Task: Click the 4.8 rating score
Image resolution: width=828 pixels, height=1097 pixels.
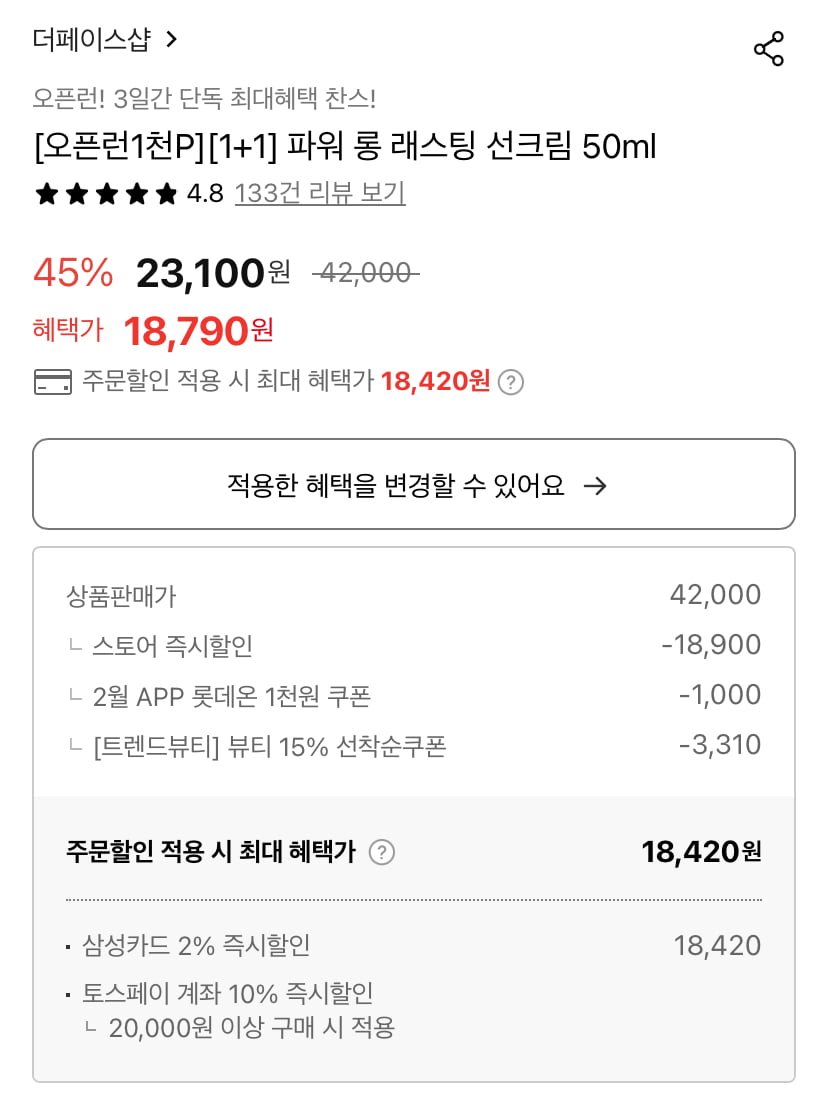Action: [x=205, y=193]
